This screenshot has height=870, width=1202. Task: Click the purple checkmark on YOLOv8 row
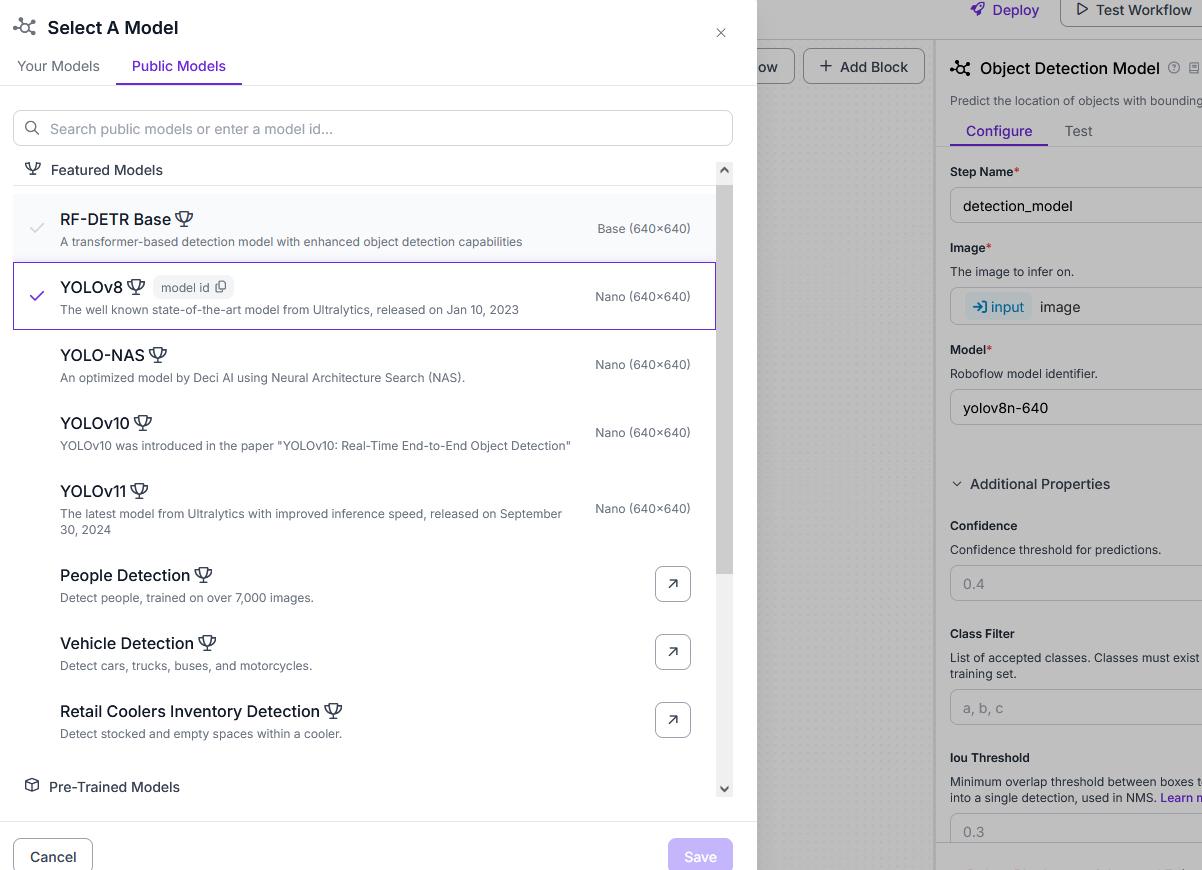37,296
